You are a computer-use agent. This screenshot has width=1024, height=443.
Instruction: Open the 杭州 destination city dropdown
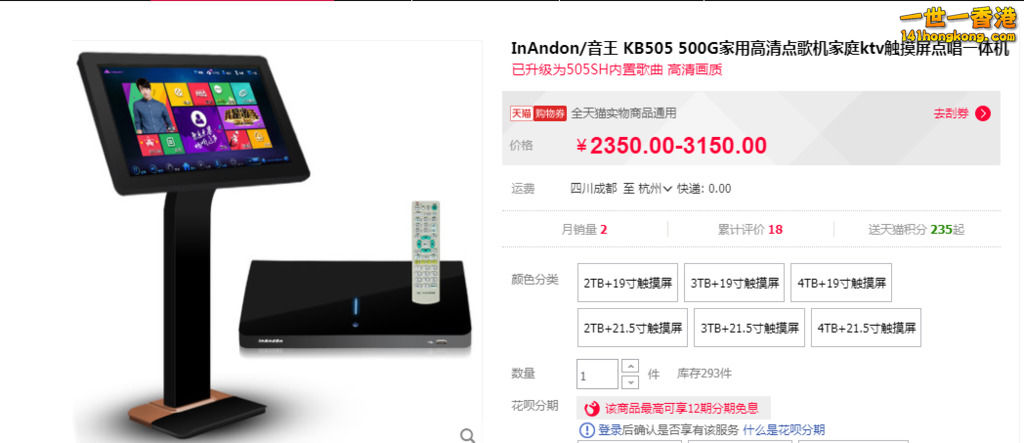click(655, 189)
